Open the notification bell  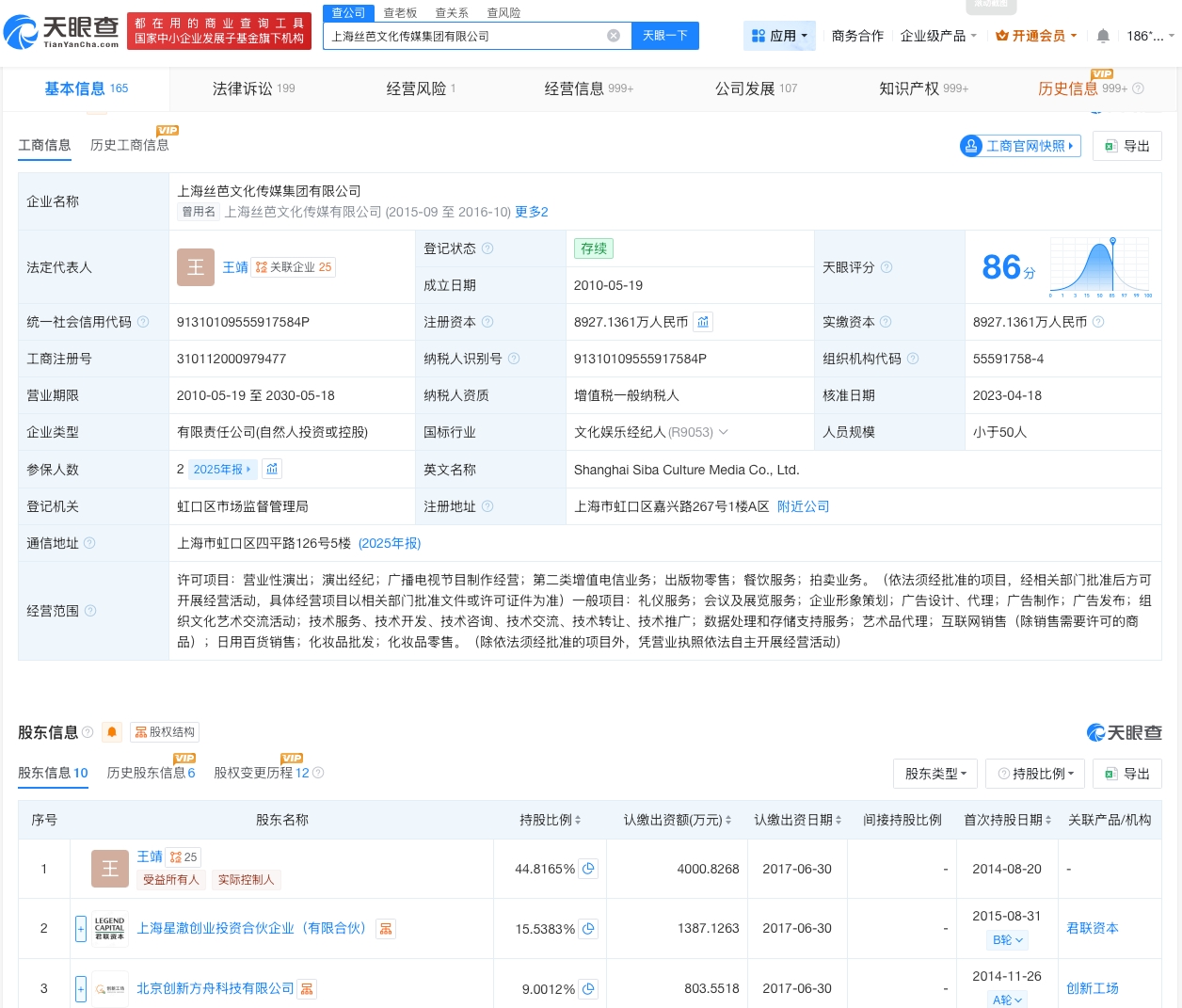[x=1103, y=36]
